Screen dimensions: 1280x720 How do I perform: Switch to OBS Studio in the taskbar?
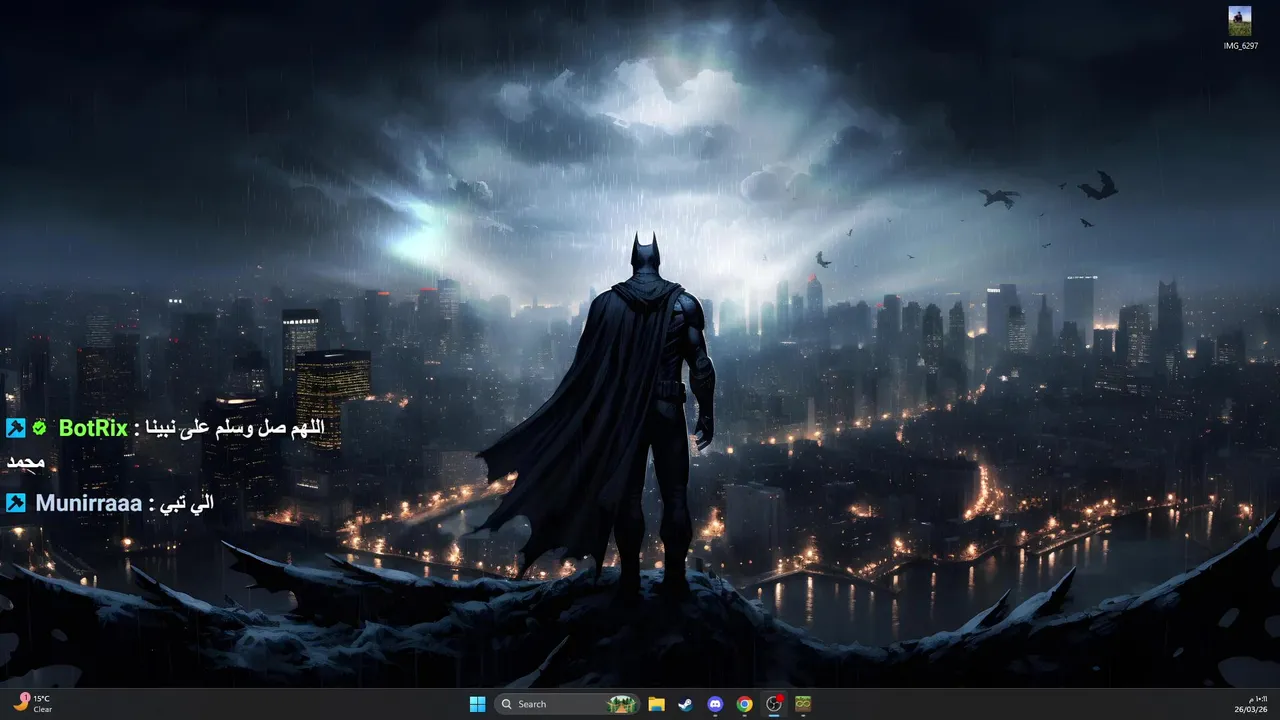773,704
